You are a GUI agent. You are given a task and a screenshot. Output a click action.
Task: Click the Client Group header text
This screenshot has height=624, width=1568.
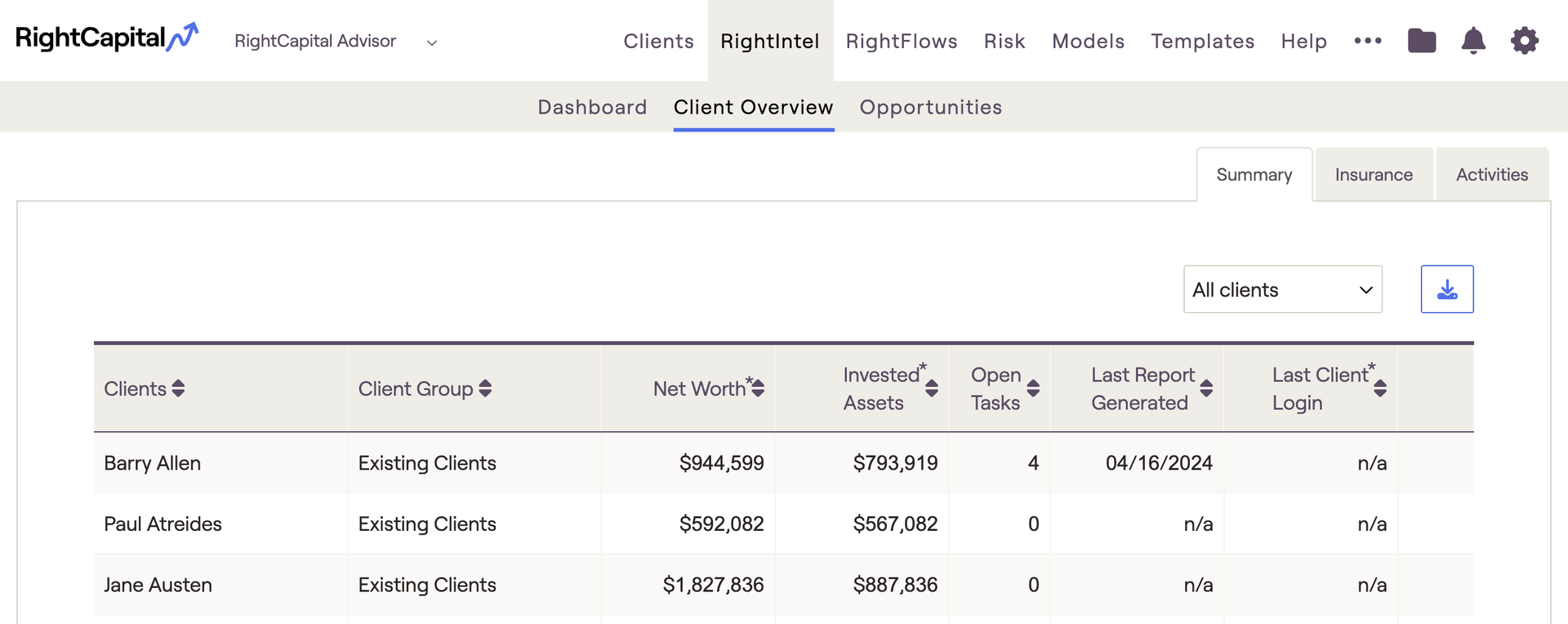[x=416, y=389]
